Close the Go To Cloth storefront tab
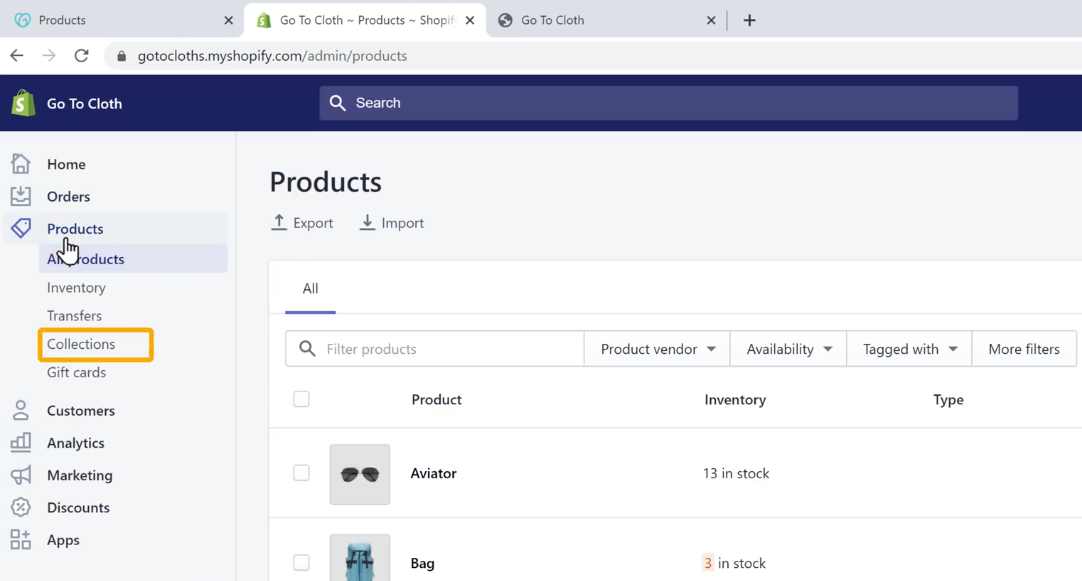 (x=711, y=20)
